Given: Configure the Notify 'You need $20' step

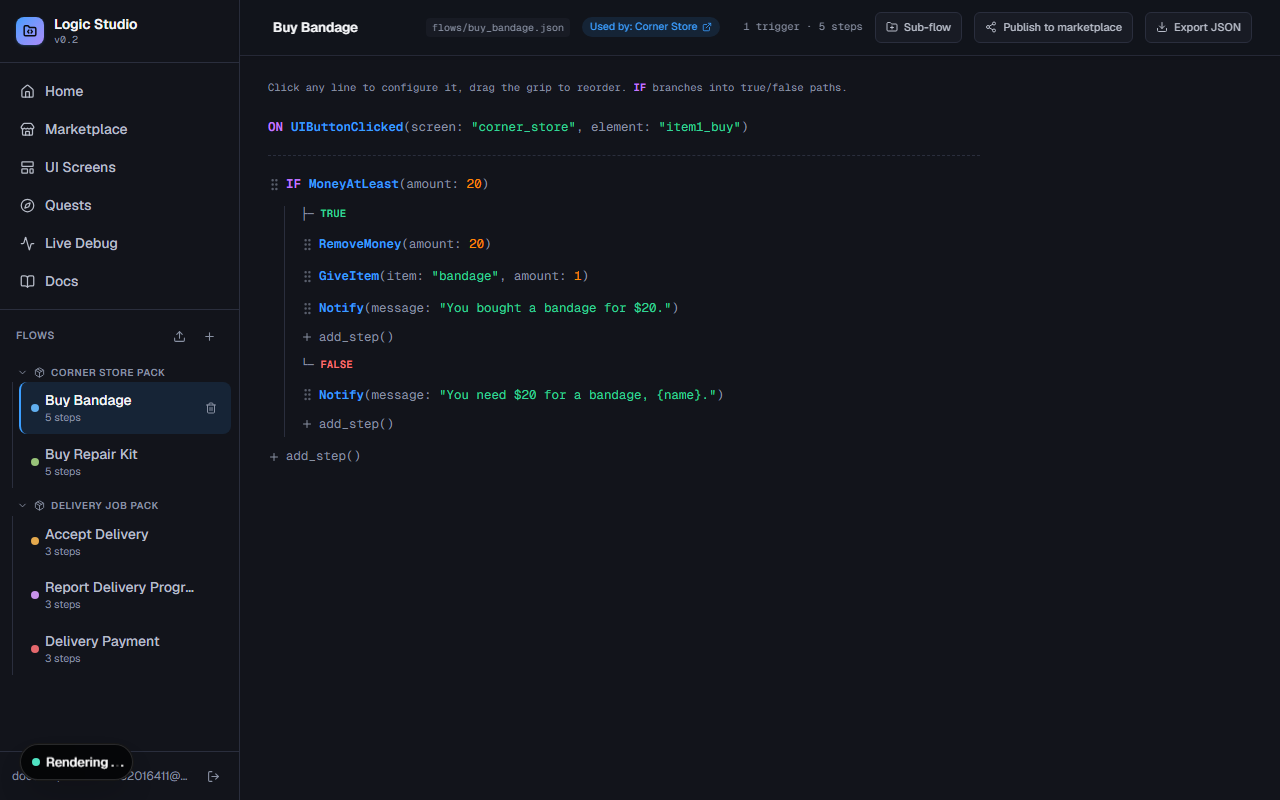Looking at the screenshot, I should pyautogui.click(x=521, y=395).
